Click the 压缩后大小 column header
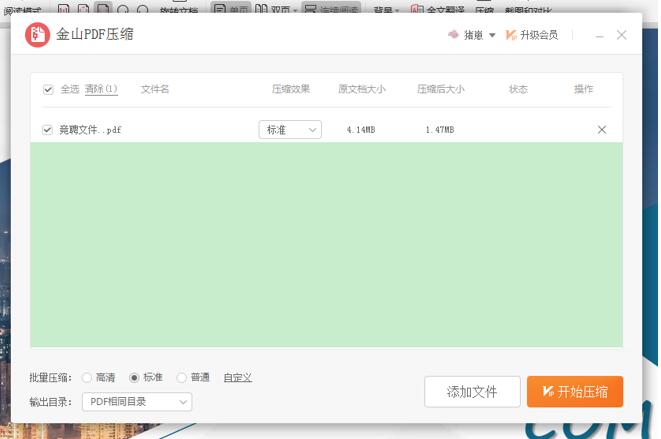This screenshot has width=661, height=439. pos(441,89)
